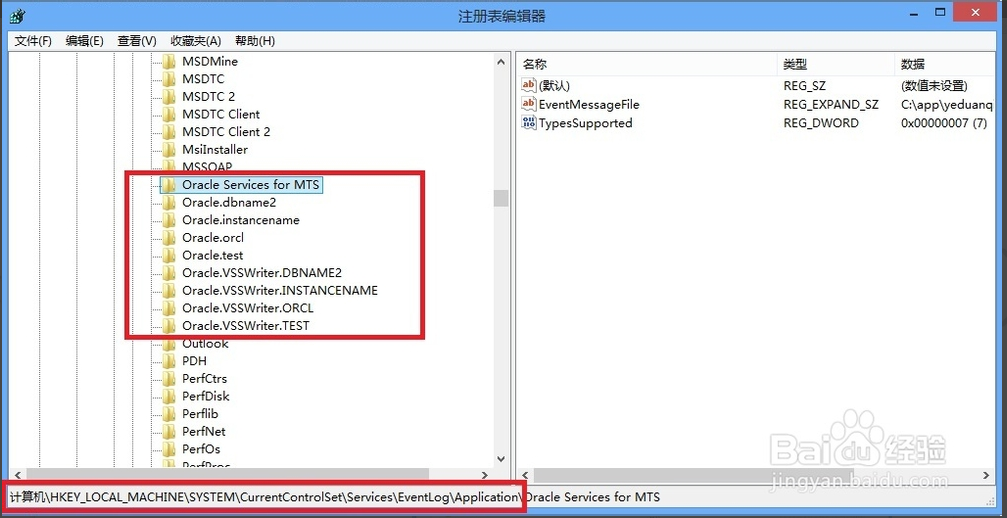Click the Oracle.VSSWriter.TEST folder icon
Screen dimensions: 1007x518
tap(169, 325)
